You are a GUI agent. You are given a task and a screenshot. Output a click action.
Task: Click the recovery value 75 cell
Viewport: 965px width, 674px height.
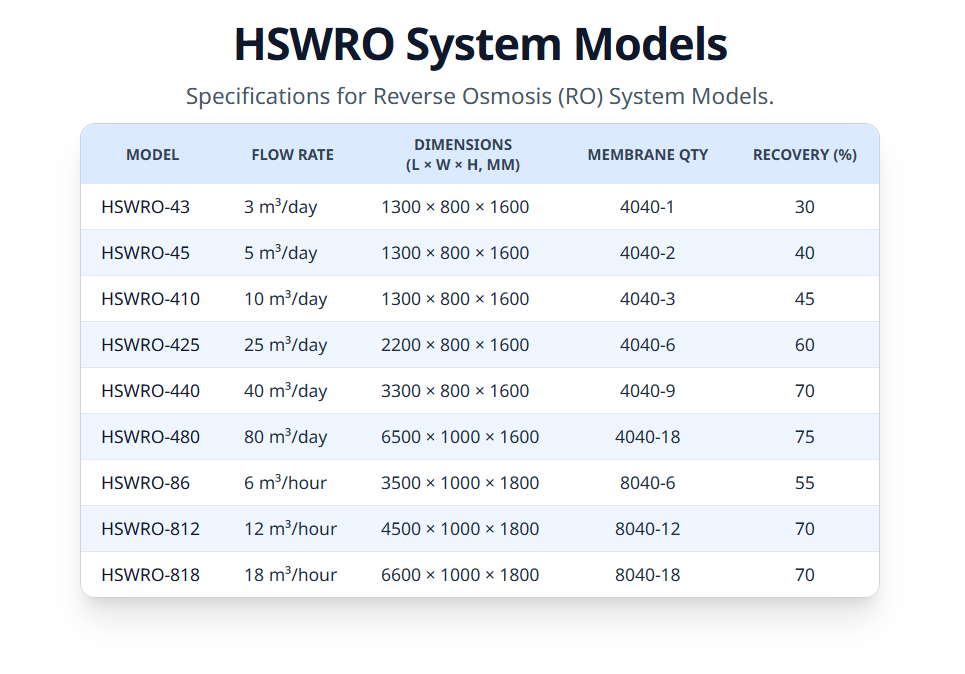pos(804,437)
